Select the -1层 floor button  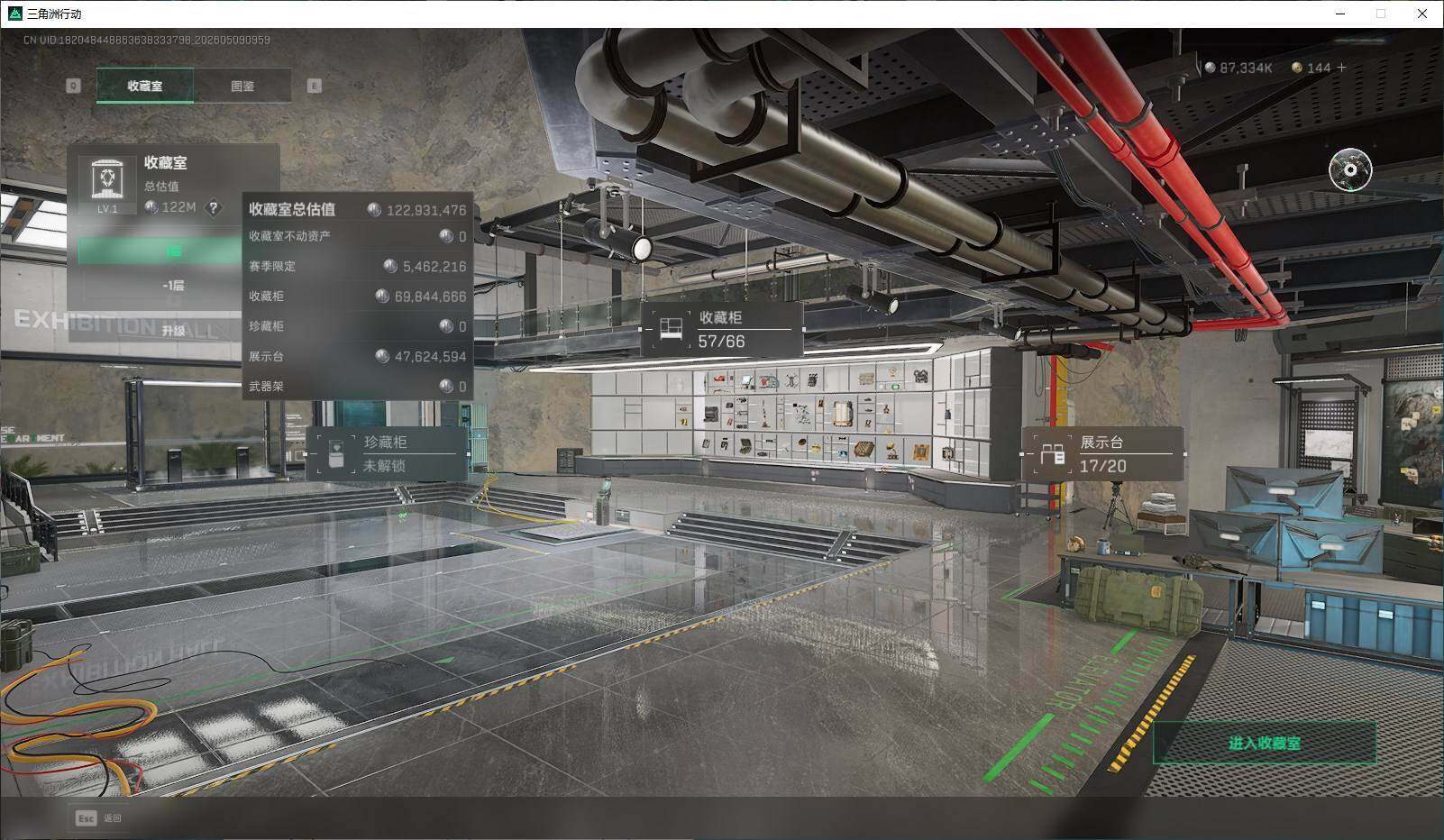(x=174, y=285)
